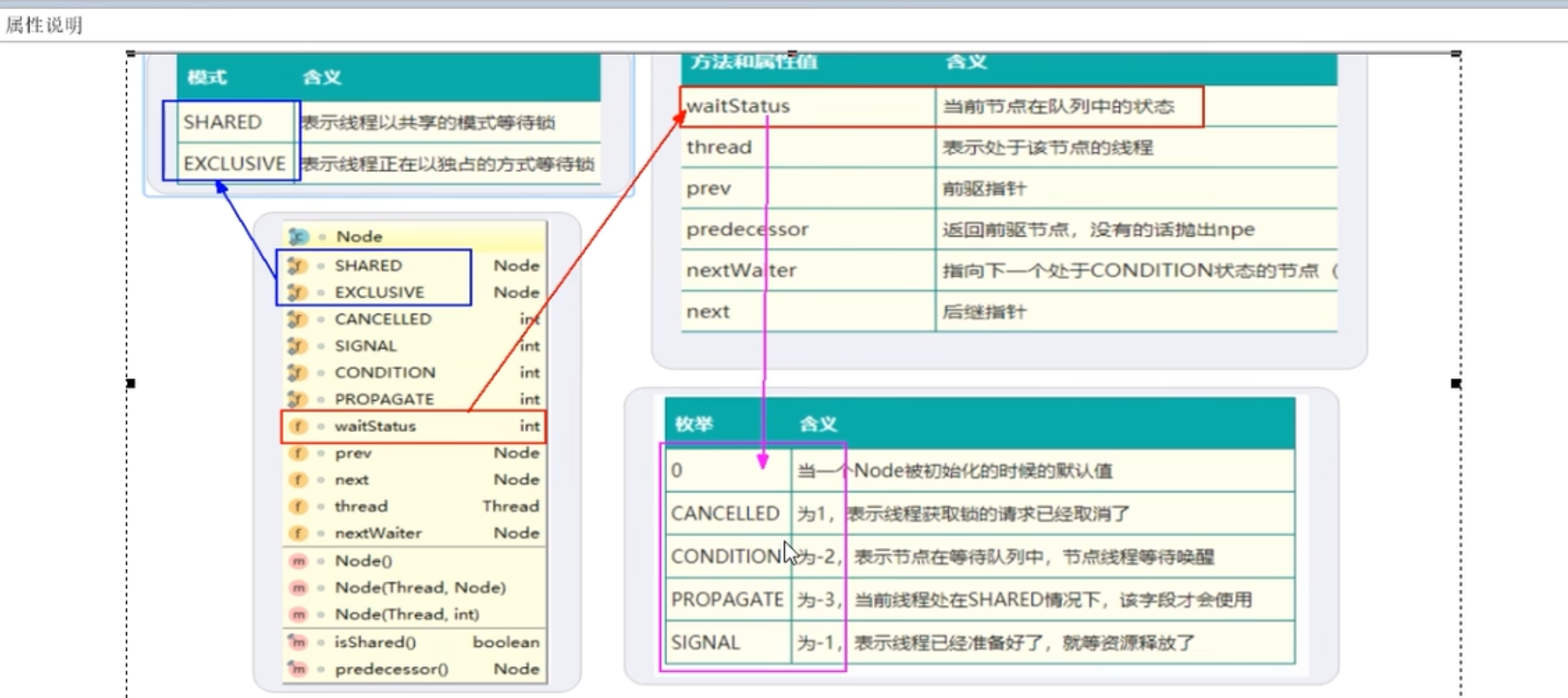This screenshot has width=1568, height=698.
Task: Click PROPAGATE cell in the enum table
Action: tap(728, 600)
